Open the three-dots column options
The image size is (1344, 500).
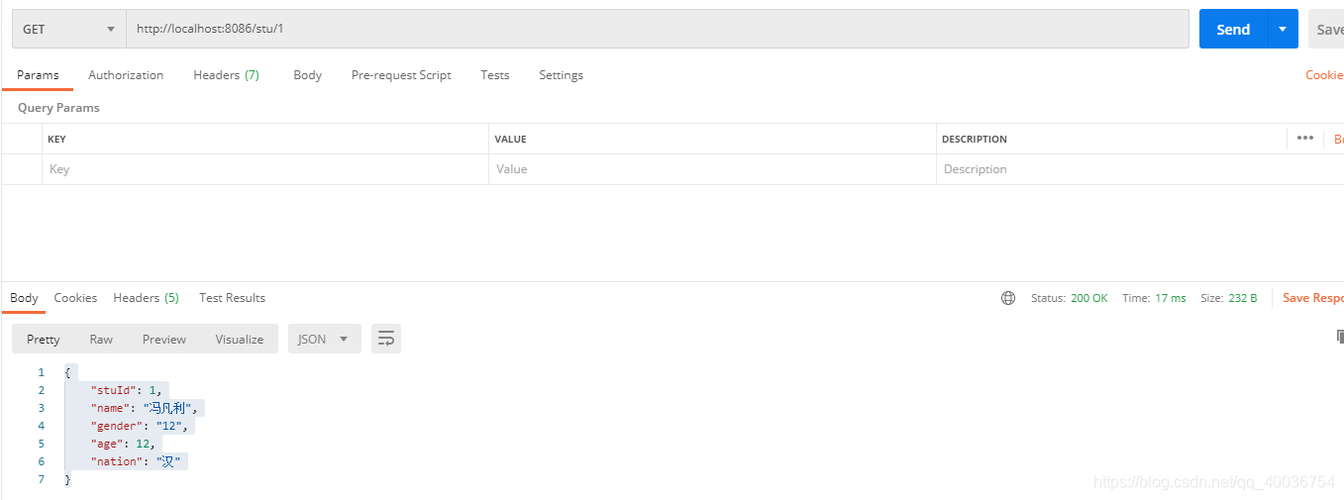point(1304,138)
